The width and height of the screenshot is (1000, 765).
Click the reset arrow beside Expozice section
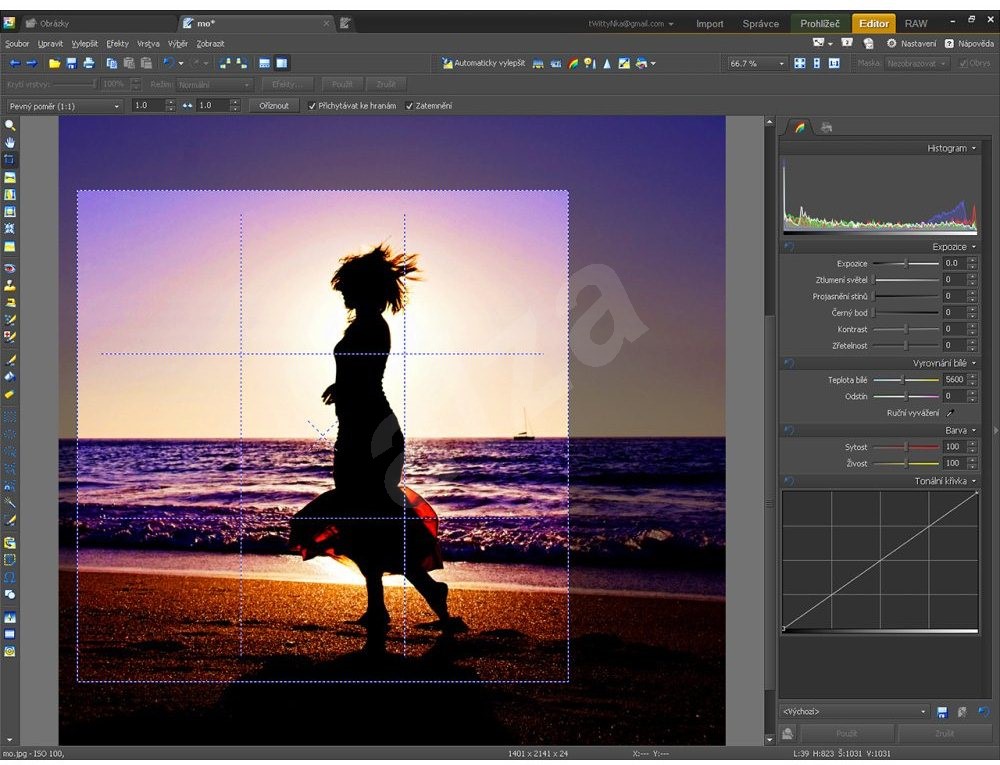[789, 246]
